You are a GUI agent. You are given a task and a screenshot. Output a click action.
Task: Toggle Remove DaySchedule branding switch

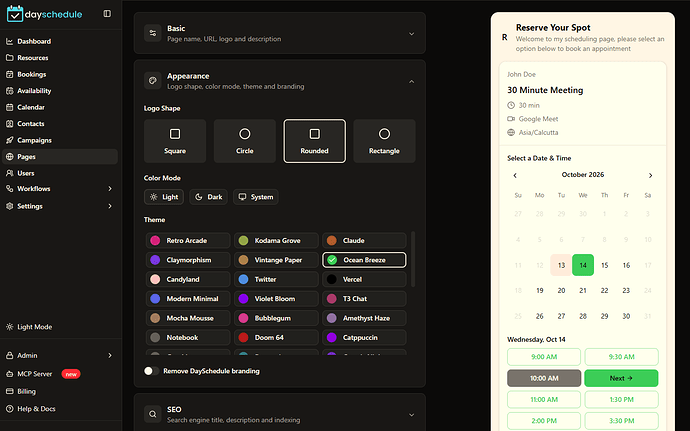151,371
